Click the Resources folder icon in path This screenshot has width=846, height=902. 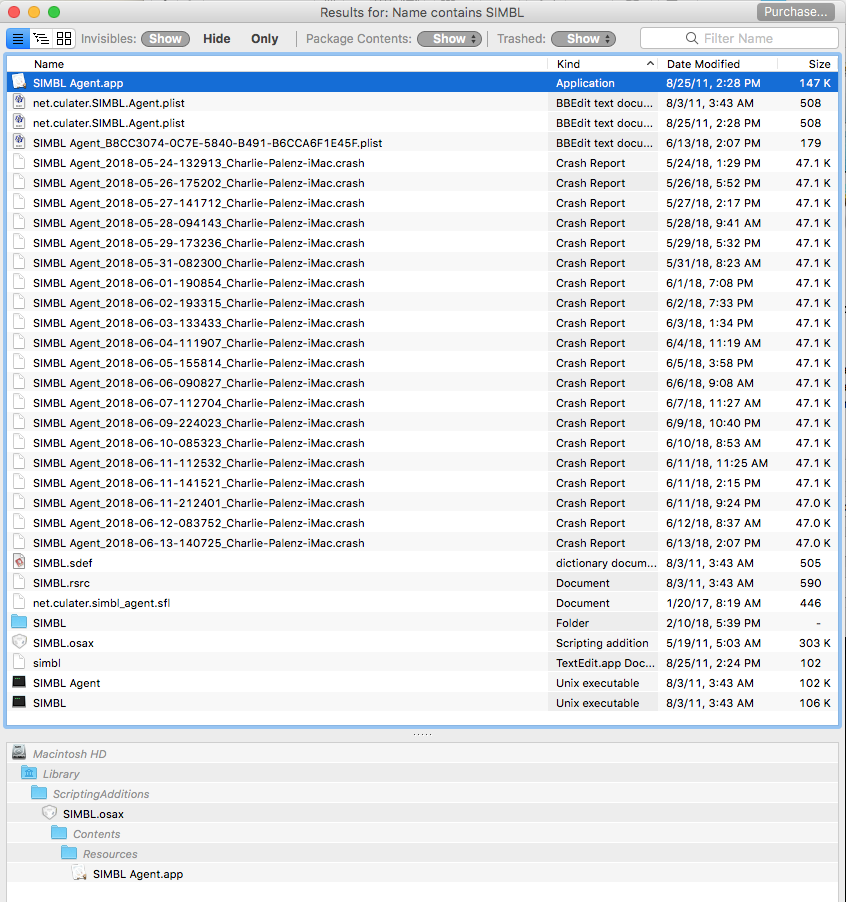(x=69, y=853)
